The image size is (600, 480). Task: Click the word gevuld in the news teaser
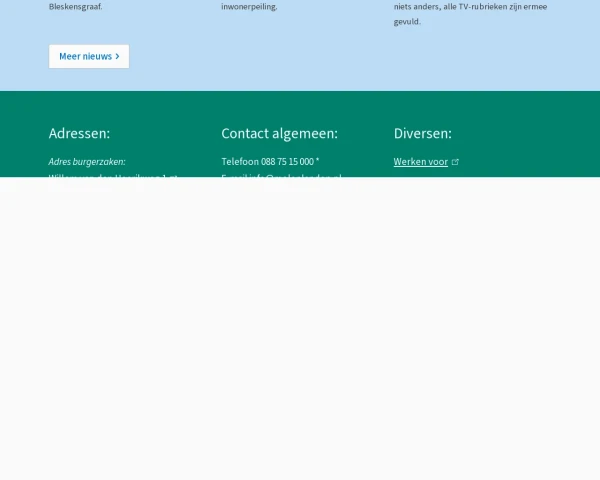(x=407, y=21)
